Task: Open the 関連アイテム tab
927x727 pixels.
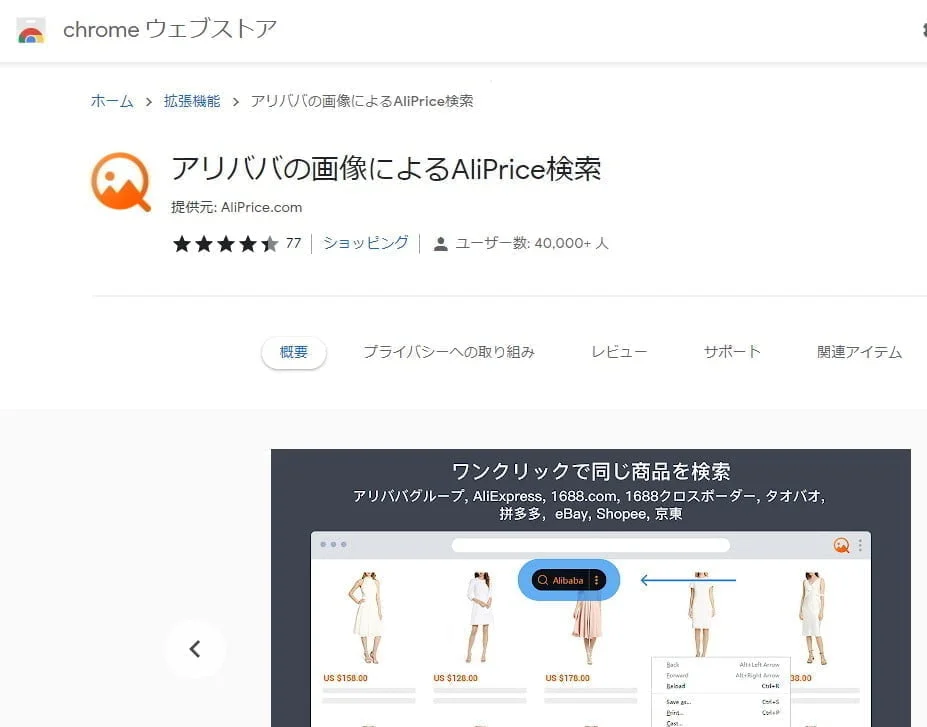Action: (859, 352)
